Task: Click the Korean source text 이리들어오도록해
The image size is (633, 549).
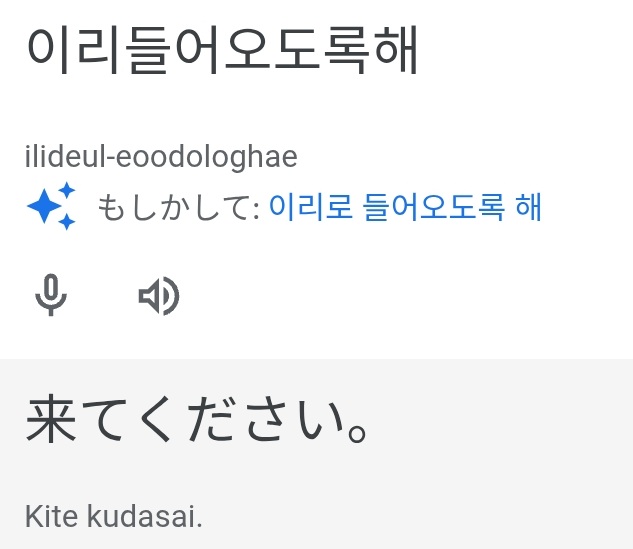Action: tap(222, 52)
